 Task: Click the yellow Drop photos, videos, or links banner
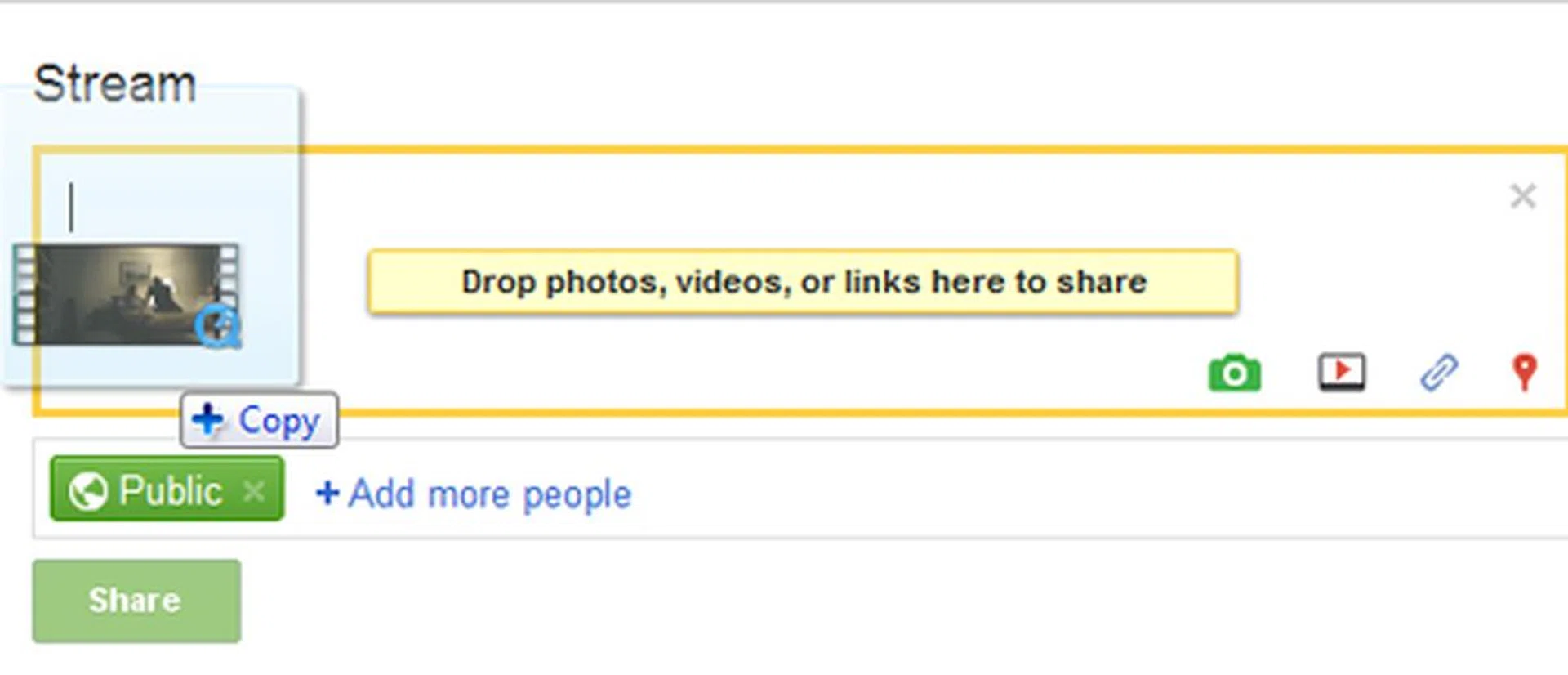803,282
